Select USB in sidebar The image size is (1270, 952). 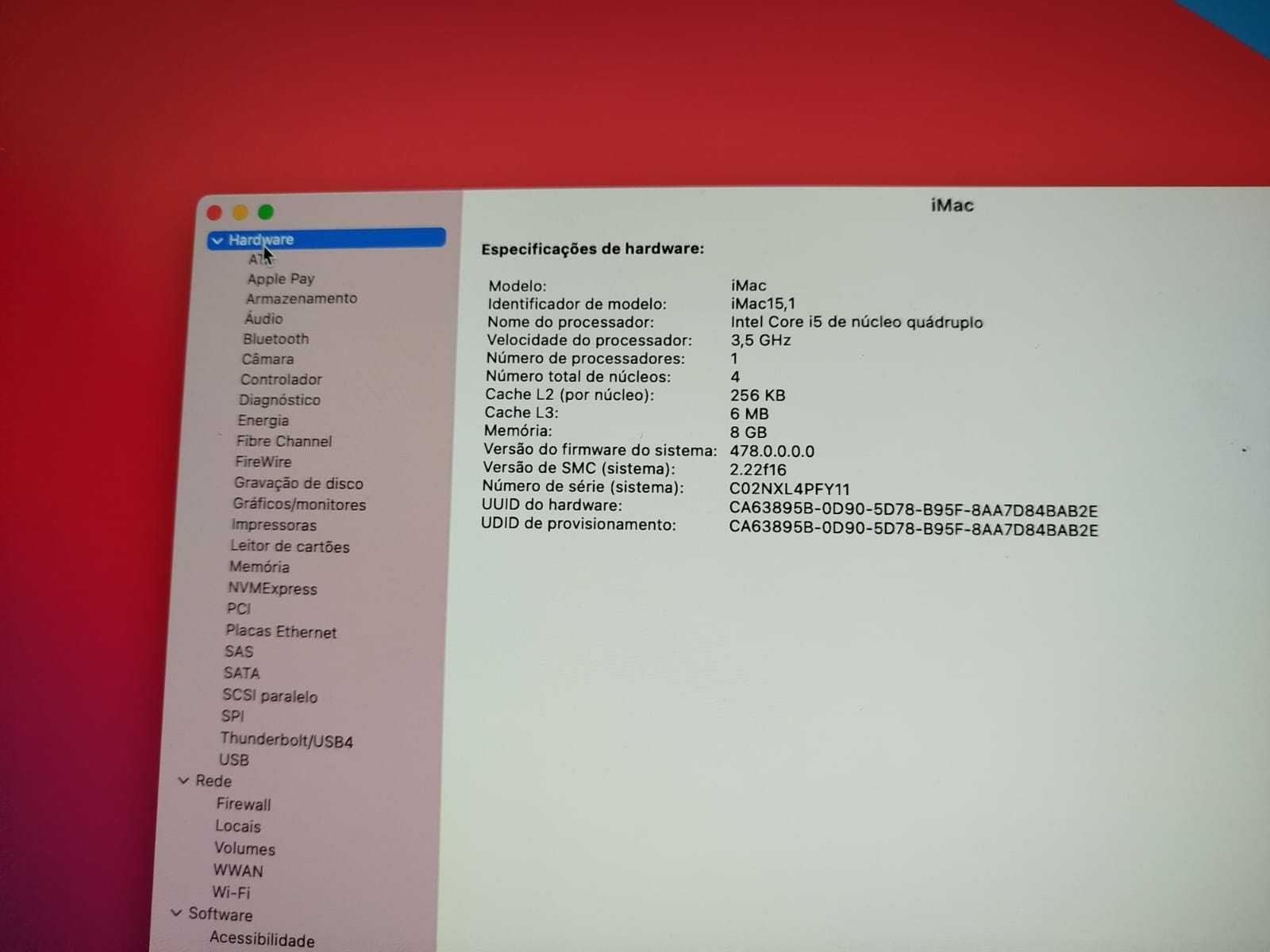pyautogui.click(x=233, y=760)
